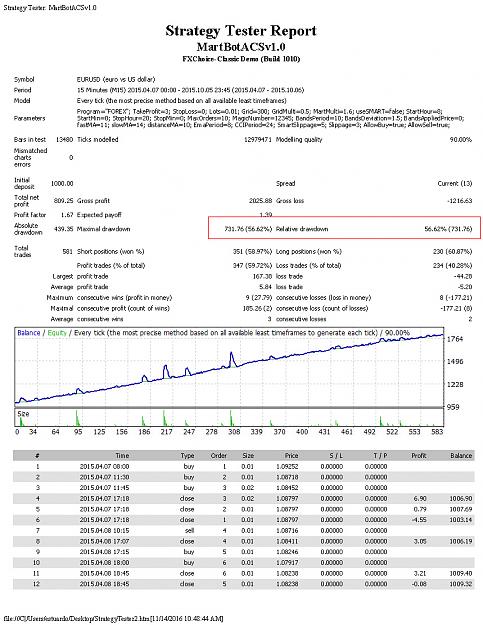Click the gross profit value '2025.88'
The image size is (483, 625).
point(260,200)
